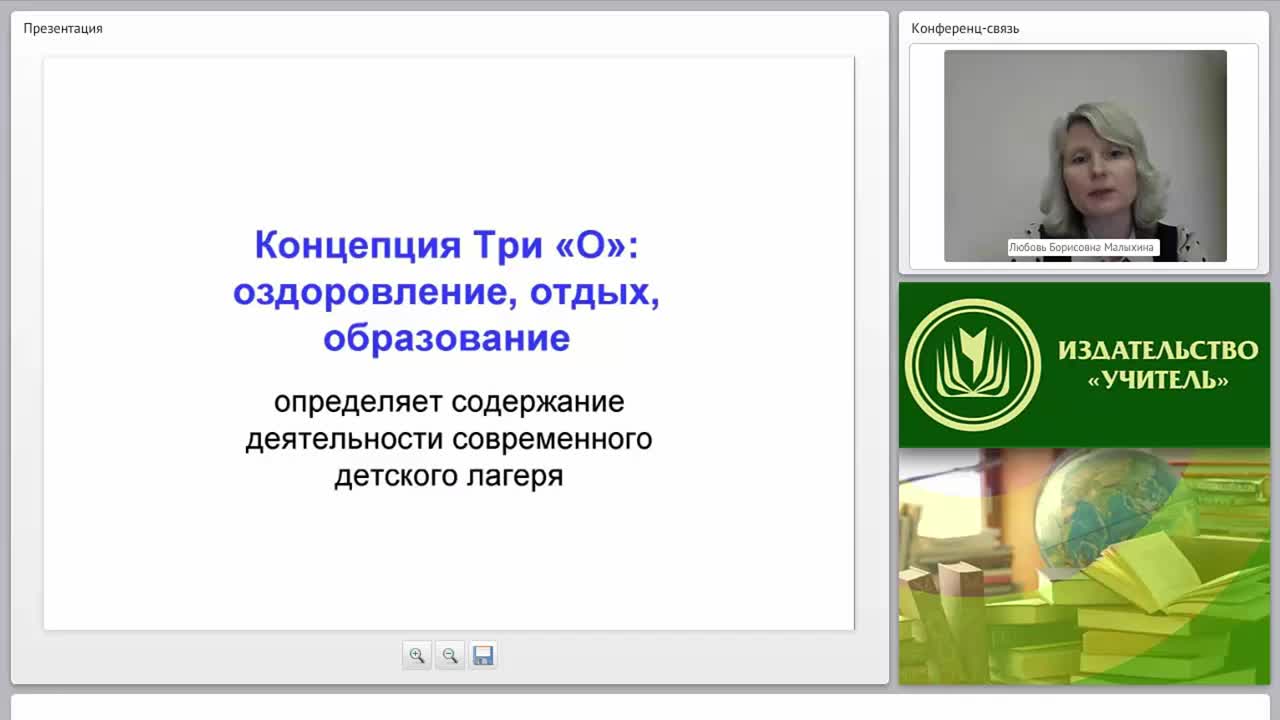Click the slide word образование

[446, 338]
